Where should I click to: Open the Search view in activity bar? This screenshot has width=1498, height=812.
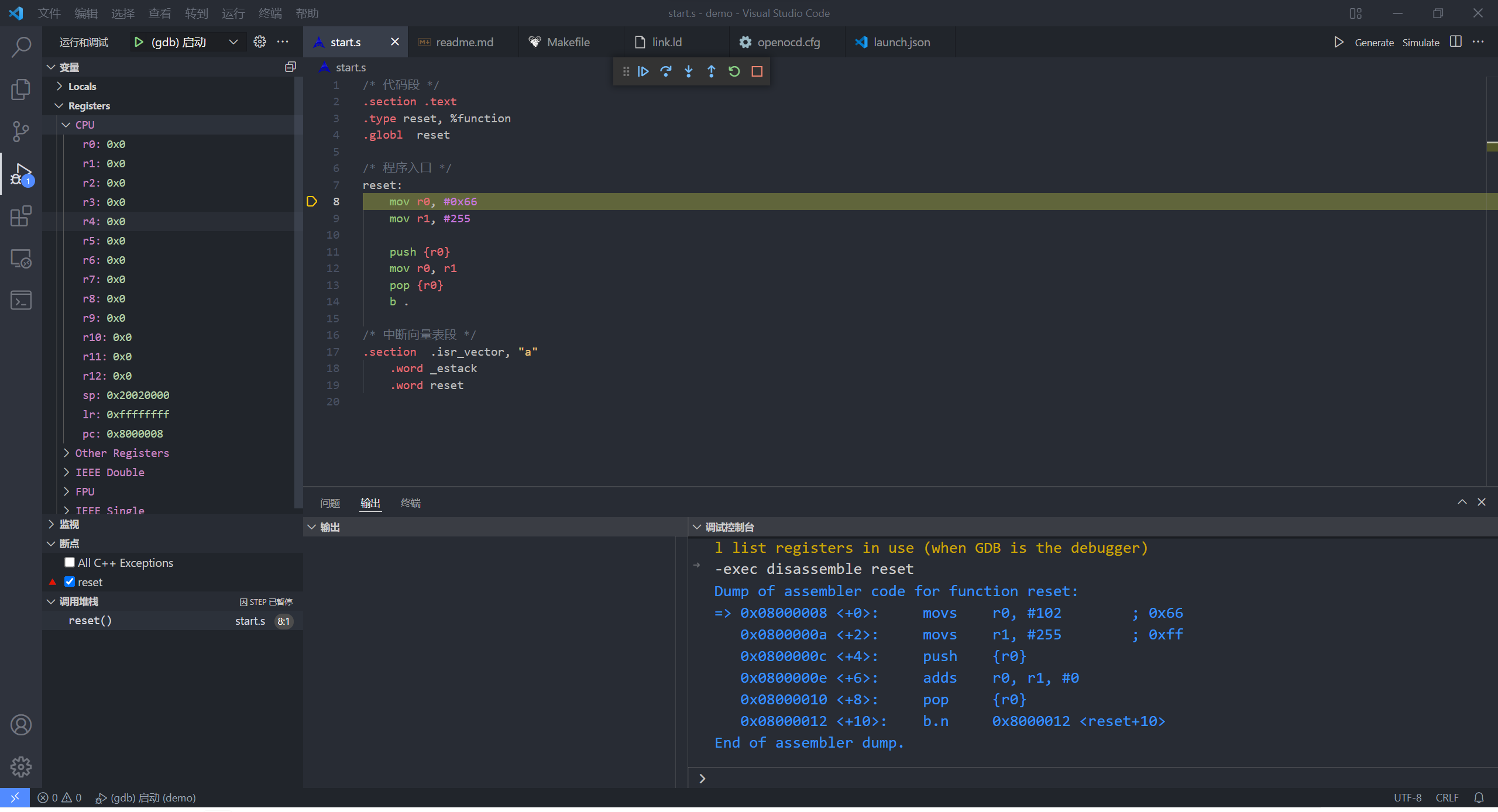pos(21,47)
